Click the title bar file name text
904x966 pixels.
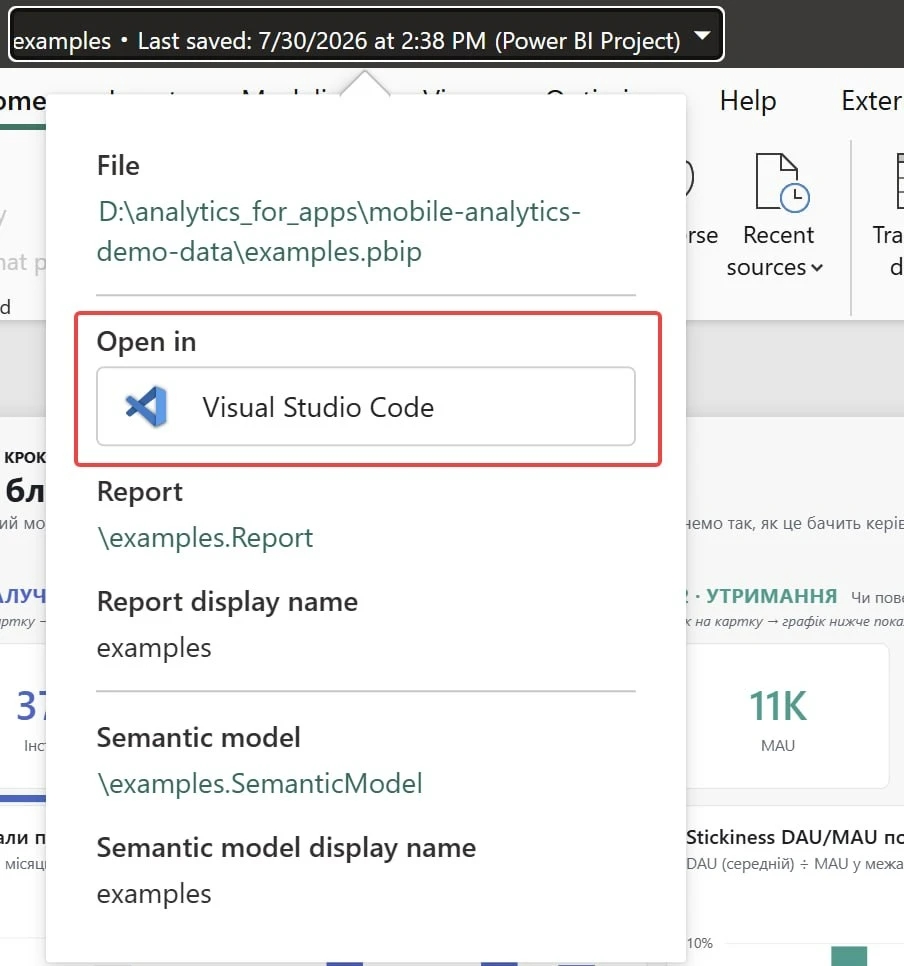tap(346, 41)
